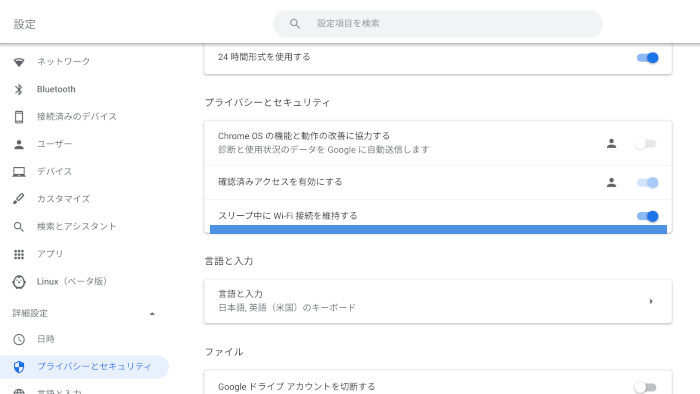Viewport: 700px width, 394px height.
Task: Select プライバシーとセキュリティ sidebar item
Action: pos(84,367)
